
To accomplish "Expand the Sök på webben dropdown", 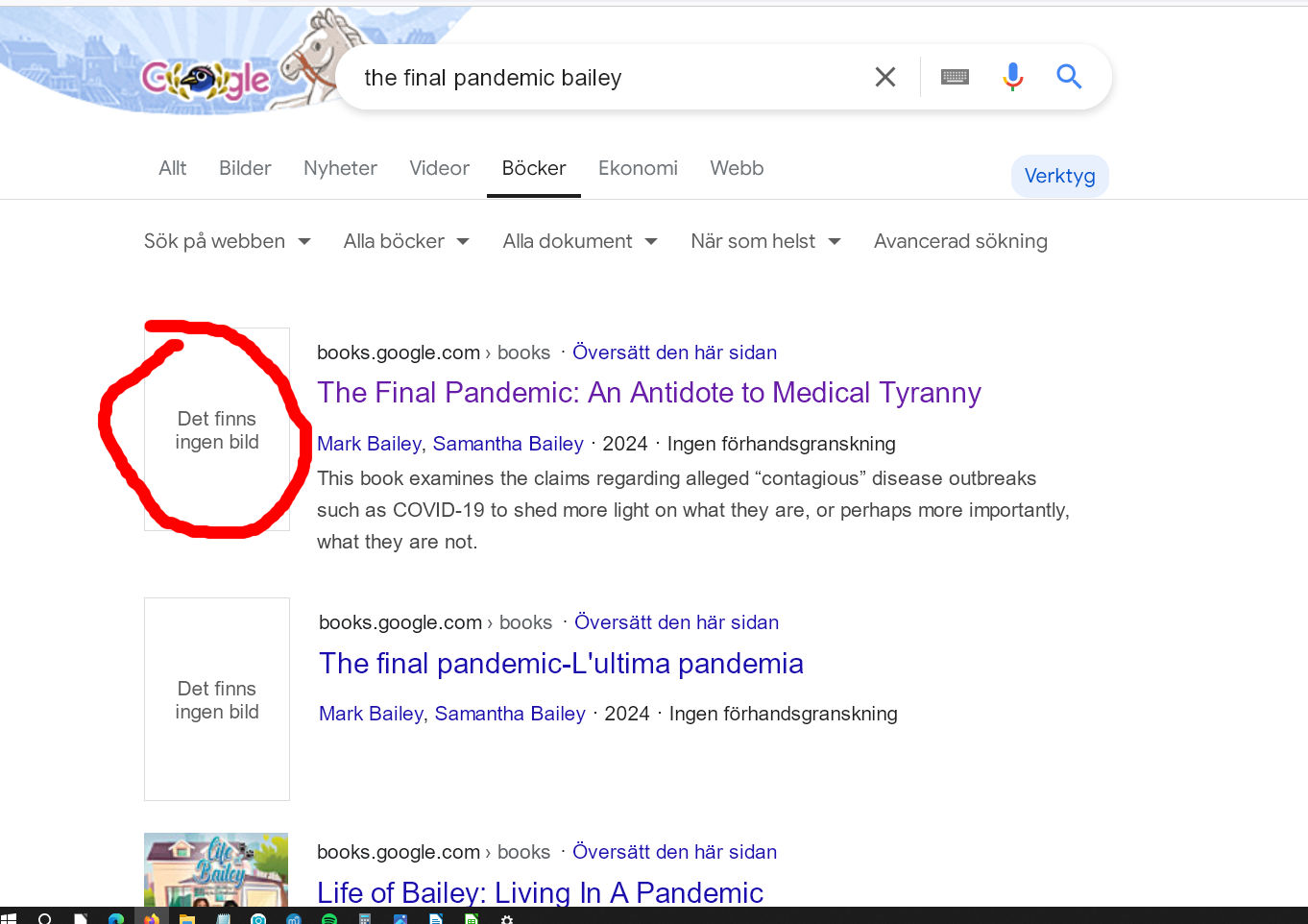I will point(228,241).
